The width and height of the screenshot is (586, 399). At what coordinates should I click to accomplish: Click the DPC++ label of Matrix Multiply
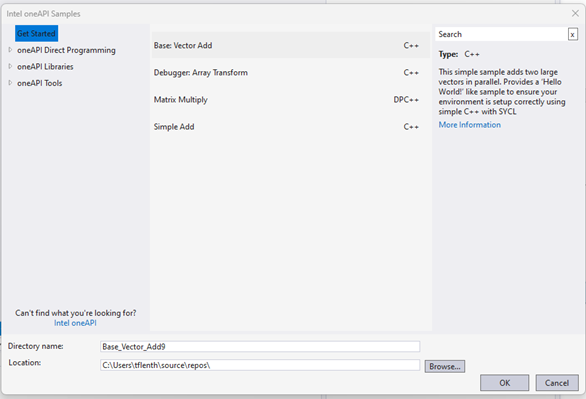(x=406, y=100)
